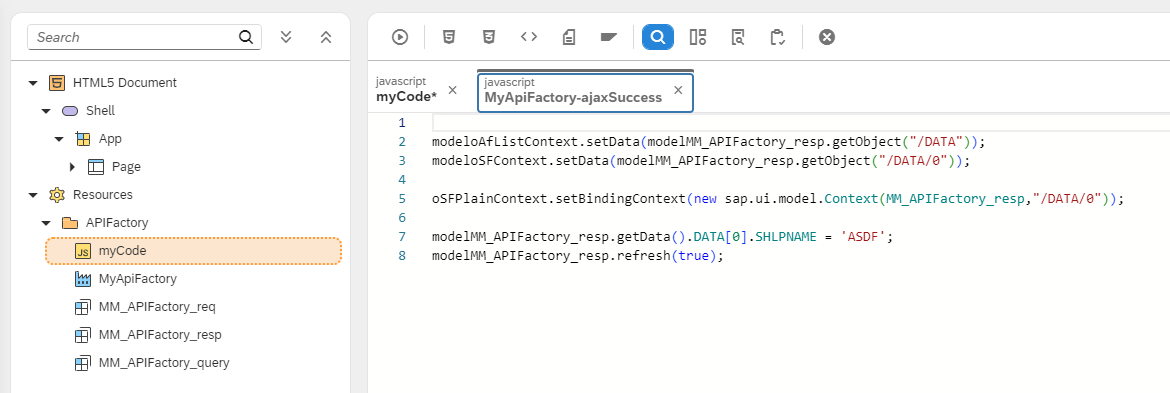Click the layout blocks toolbar icon
The image size is (1170, 393).
click(698, 37)
